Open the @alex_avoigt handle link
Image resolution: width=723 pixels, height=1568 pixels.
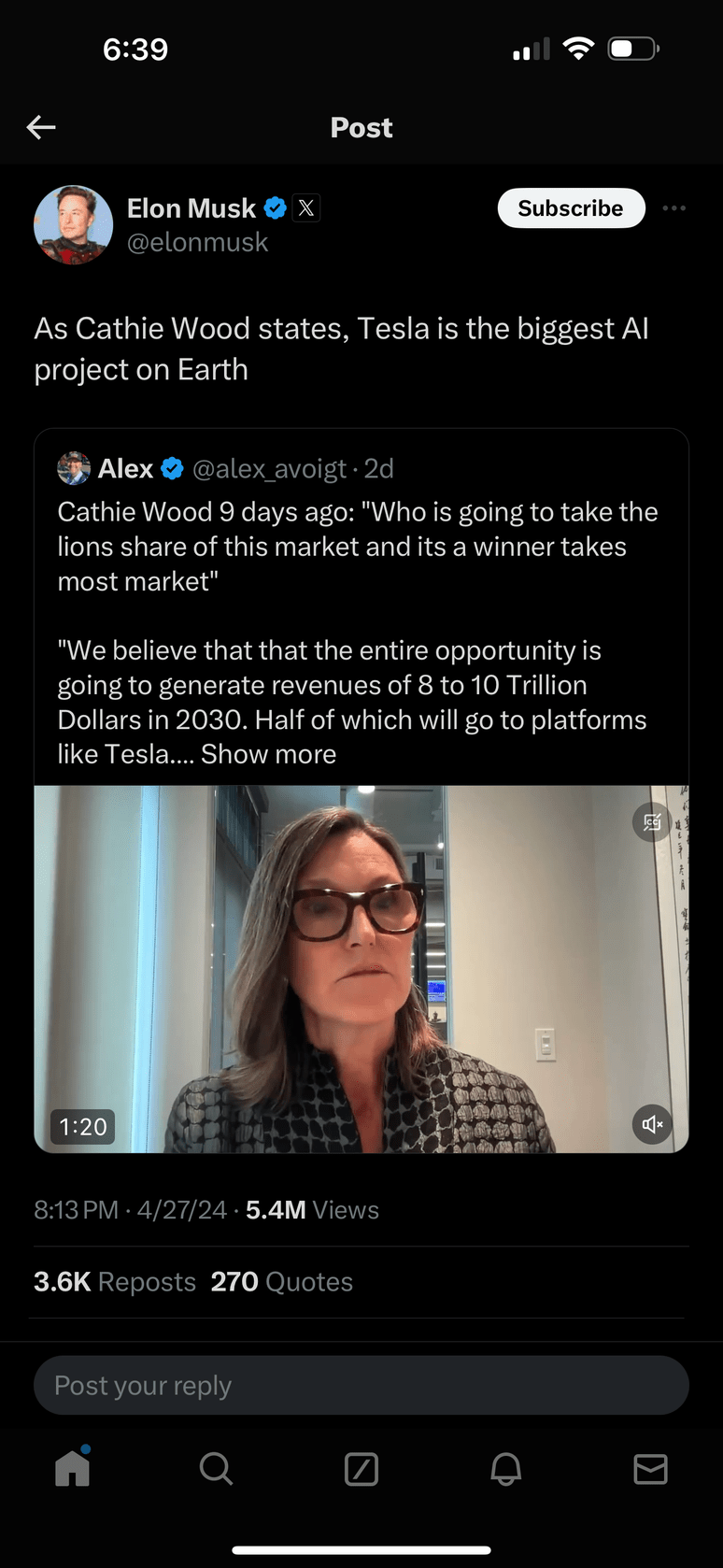(269, 468)
